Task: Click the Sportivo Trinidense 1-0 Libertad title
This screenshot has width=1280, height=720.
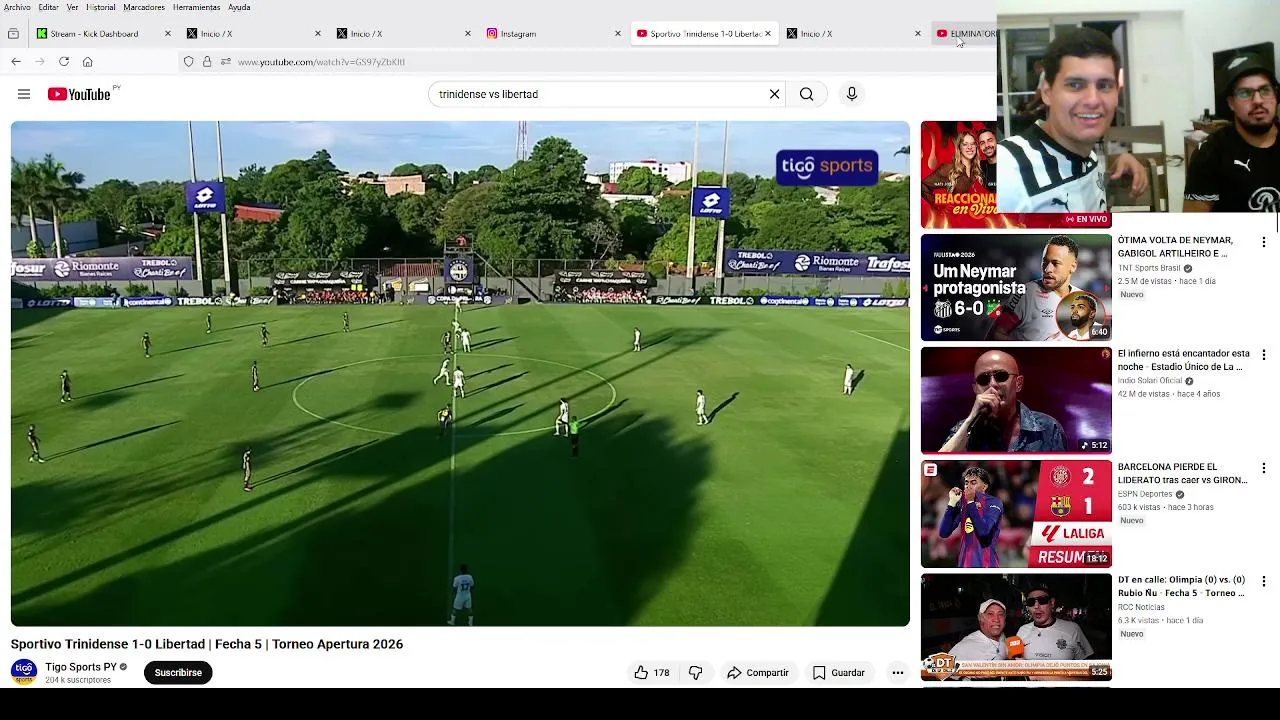Action: pyautogui.click(x=207, y=644)
